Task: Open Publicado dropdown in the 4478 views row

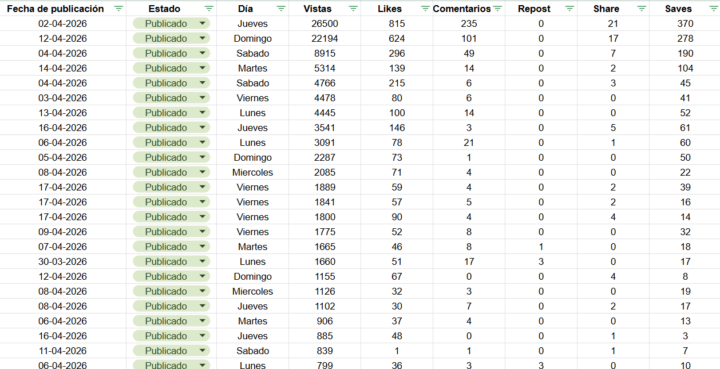Action: pos(202,98)
